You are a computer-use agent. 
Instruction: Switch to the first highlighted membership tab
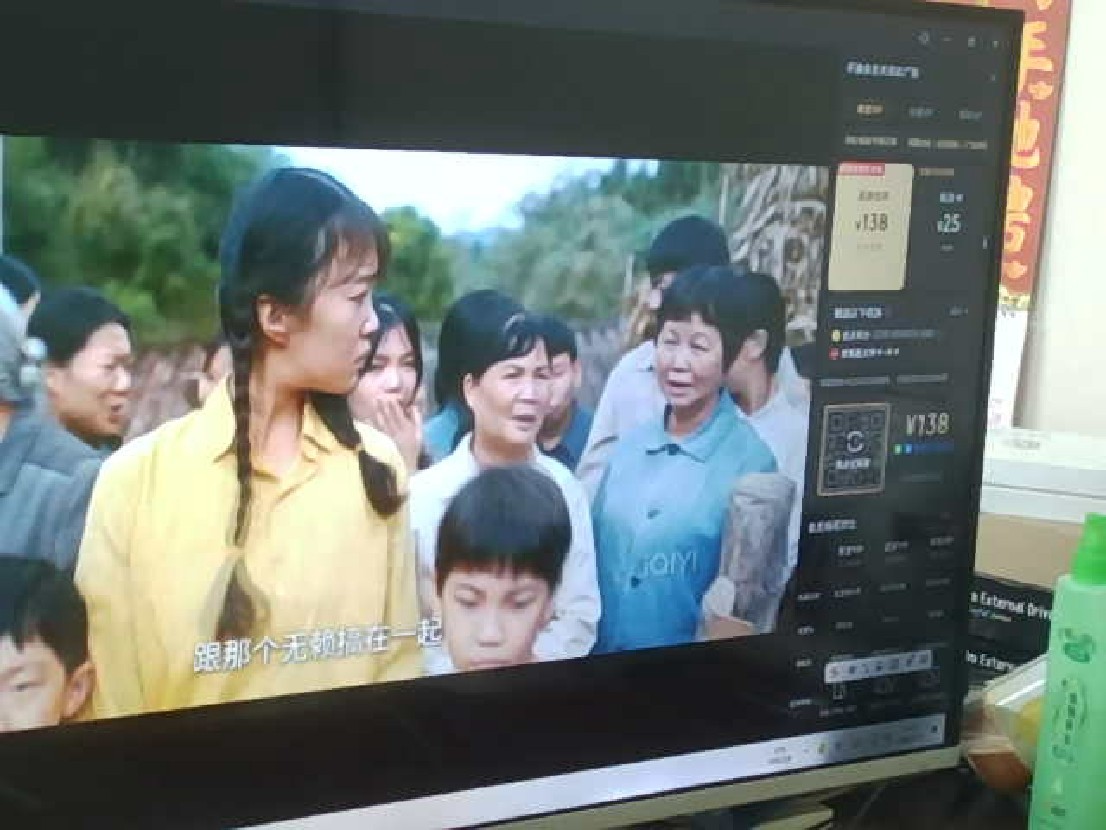[869, 110]
